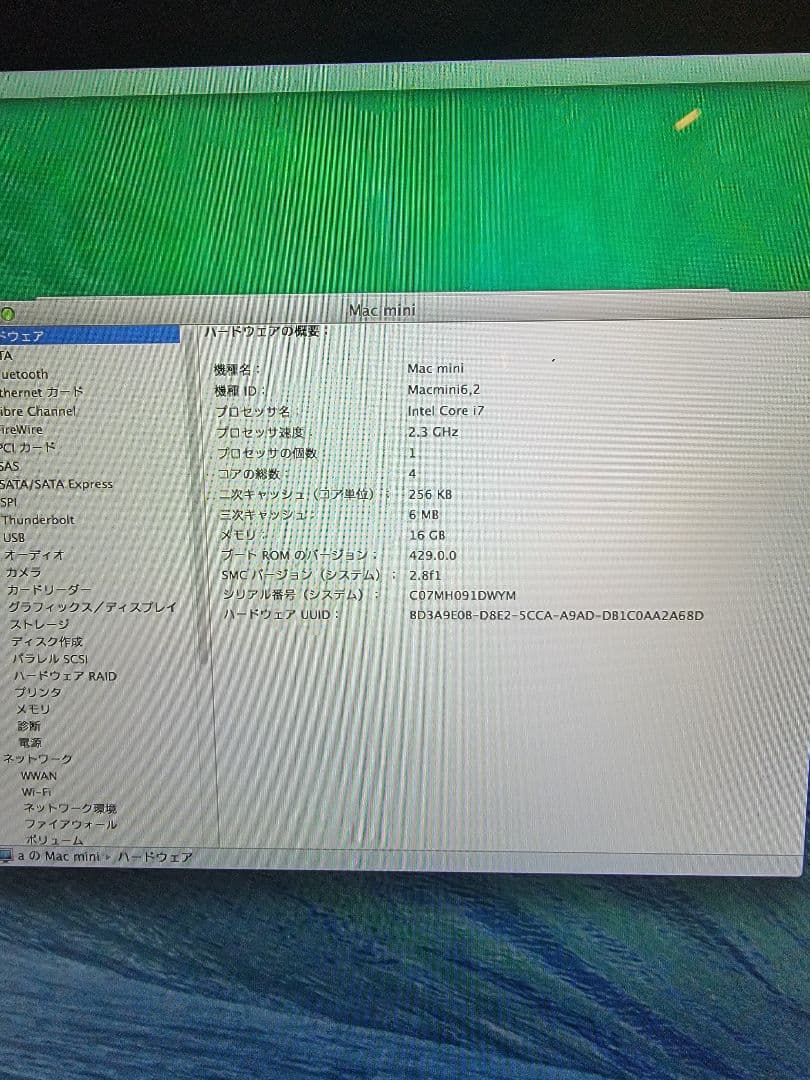The width and height of the screenshot is (810, 1080).
Task: Open the Wi-Fi section under ネットワーク
Action: (x=36, y=790)
